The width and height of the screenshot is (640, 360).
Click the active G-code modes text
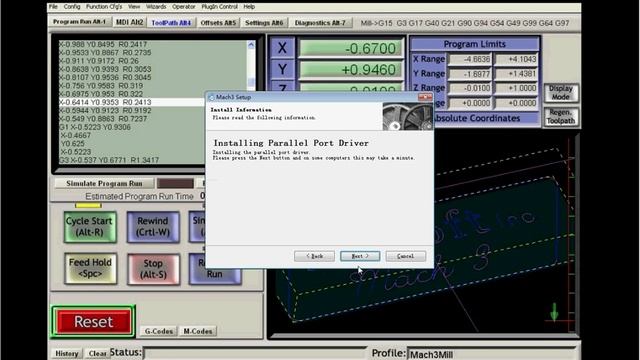click(x=464, y=23)
